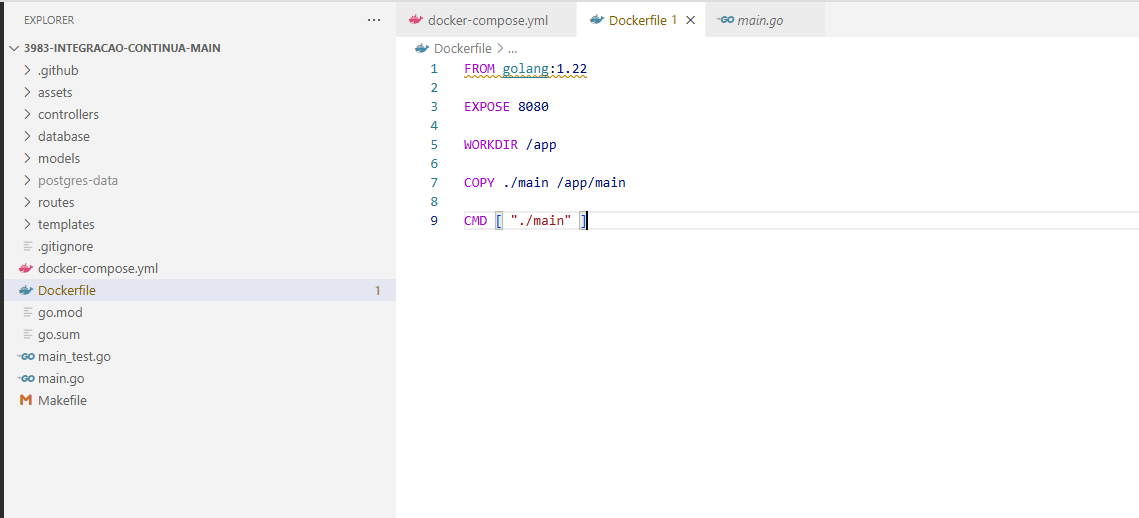This screenshot has width=1139, height=518.
Task: Click port value 8080 in editor
Action: (534, 107)
